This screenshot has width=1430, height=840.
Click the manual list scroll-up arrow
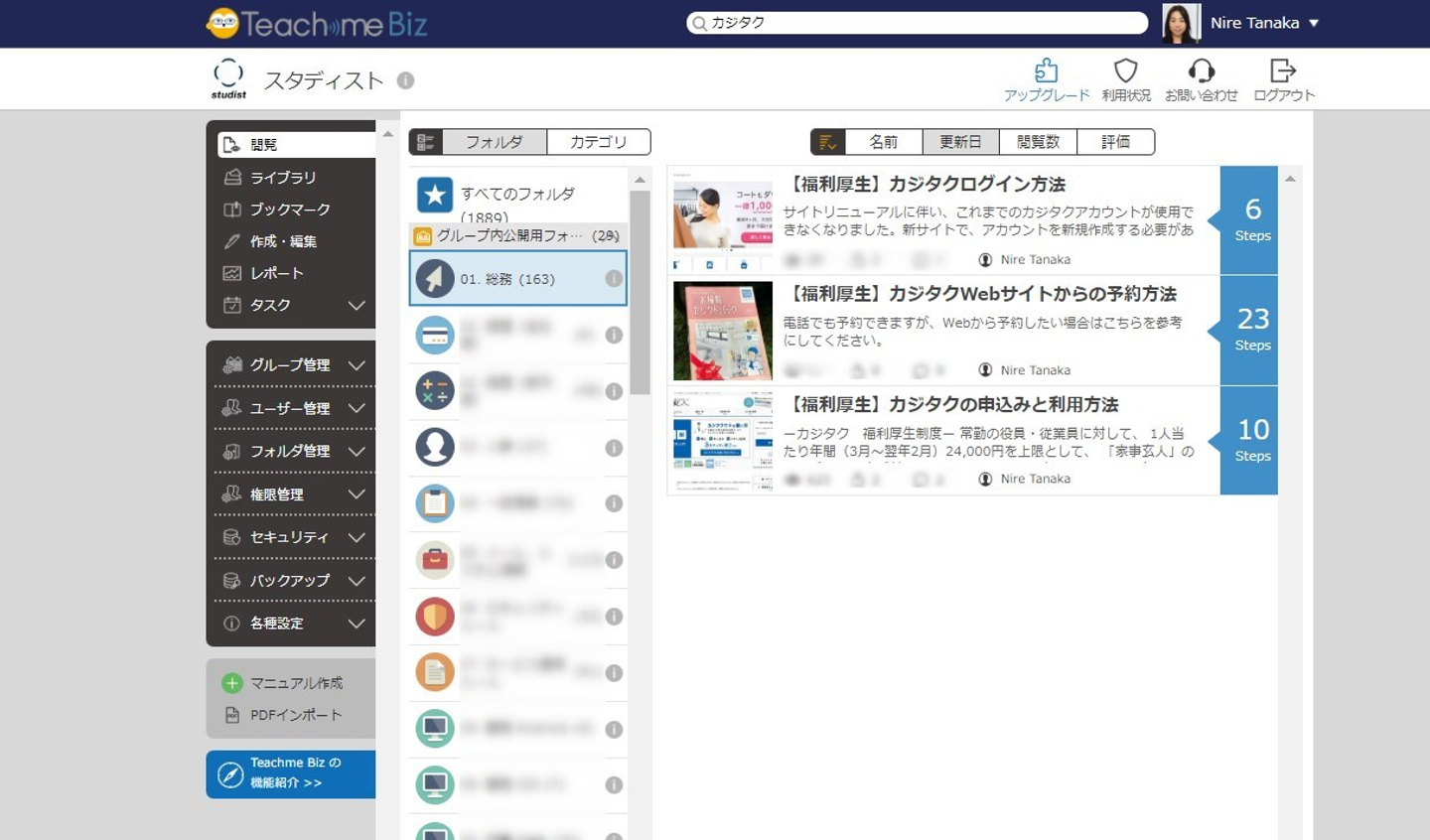[1290, 179]
